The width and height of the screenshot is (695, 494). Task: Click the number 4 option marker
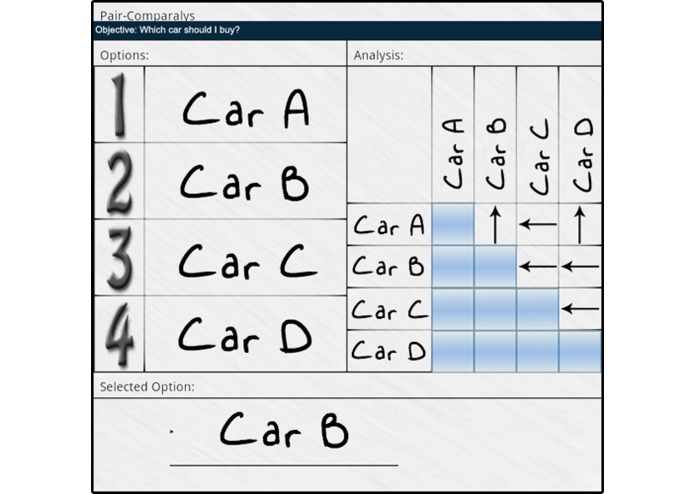119,334
